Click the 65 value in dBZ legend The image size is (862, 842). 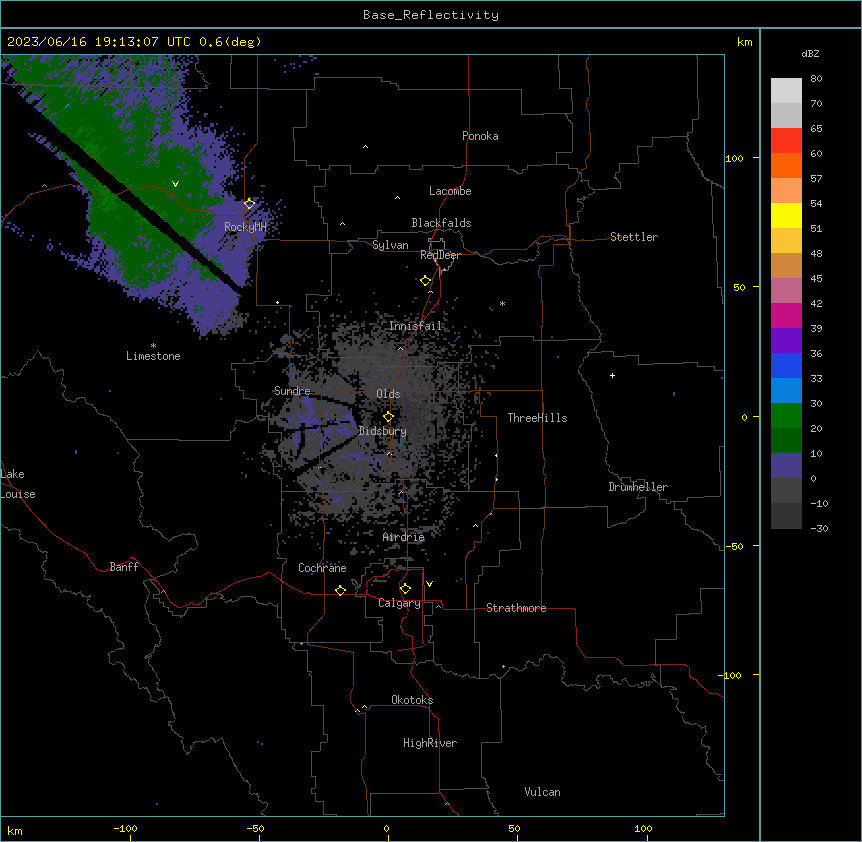coord(816,129)
